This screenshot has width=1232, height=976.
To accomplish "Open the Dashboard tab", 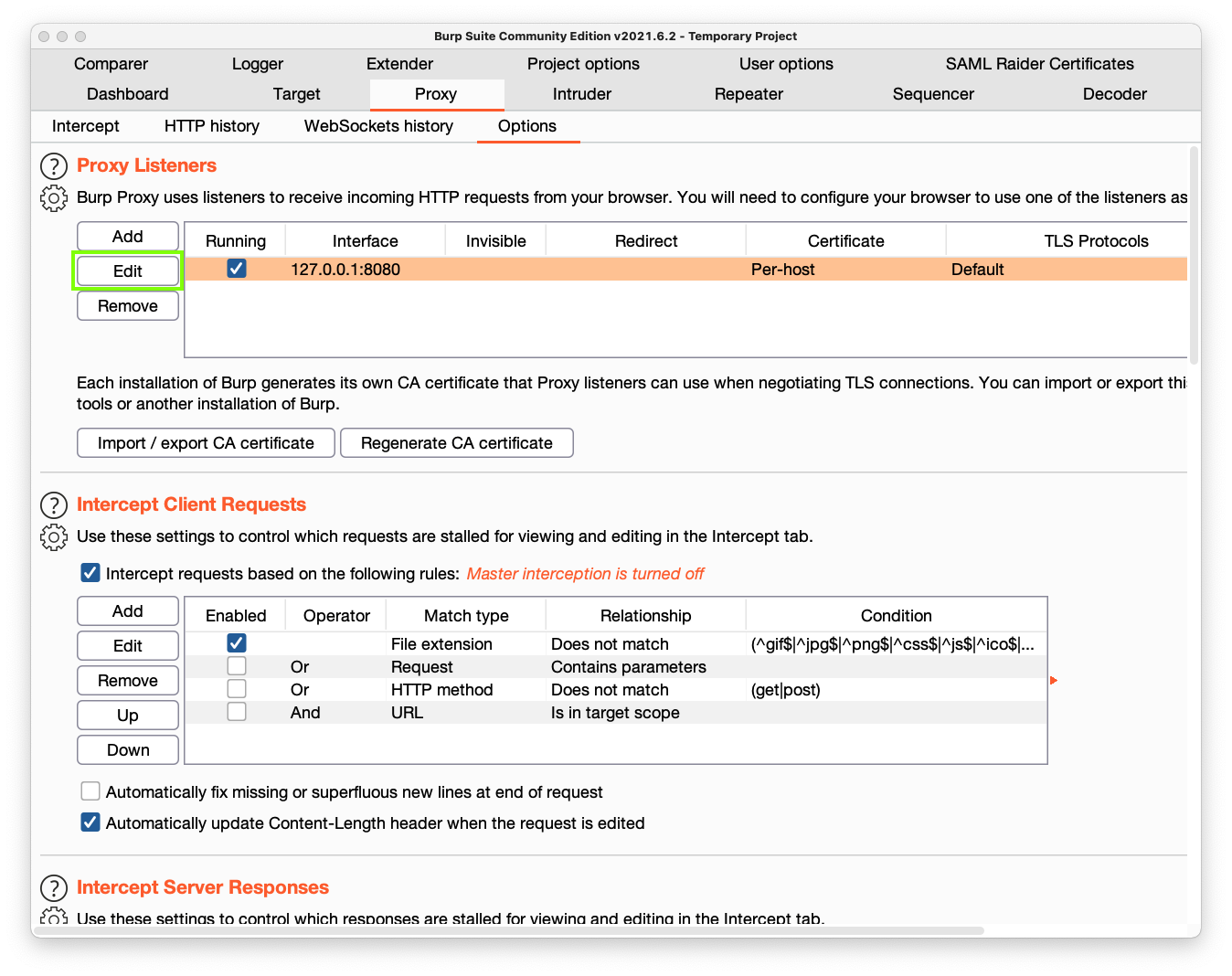I will tap(128, 94).
